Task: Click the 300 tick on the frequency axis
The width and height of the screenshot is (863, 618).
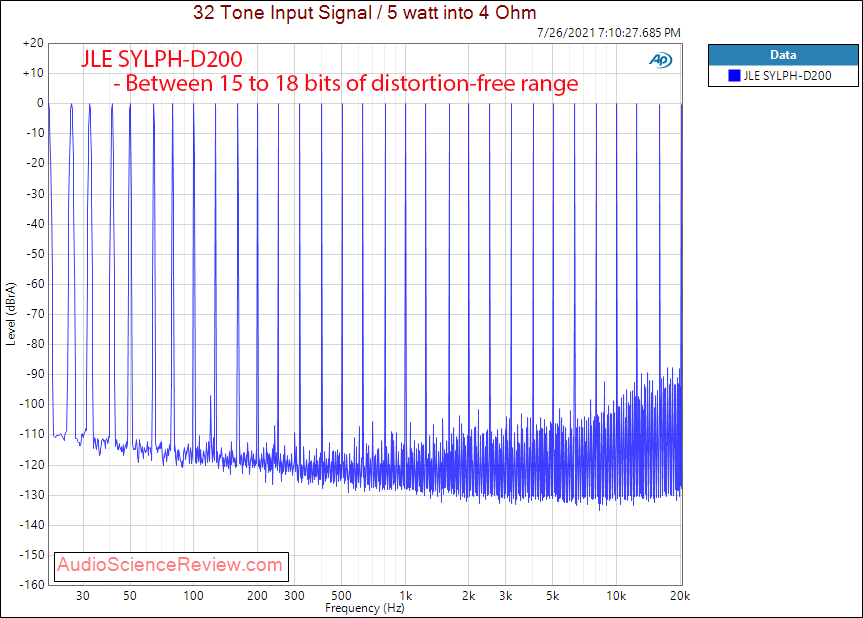Action: tap(294, 595)
